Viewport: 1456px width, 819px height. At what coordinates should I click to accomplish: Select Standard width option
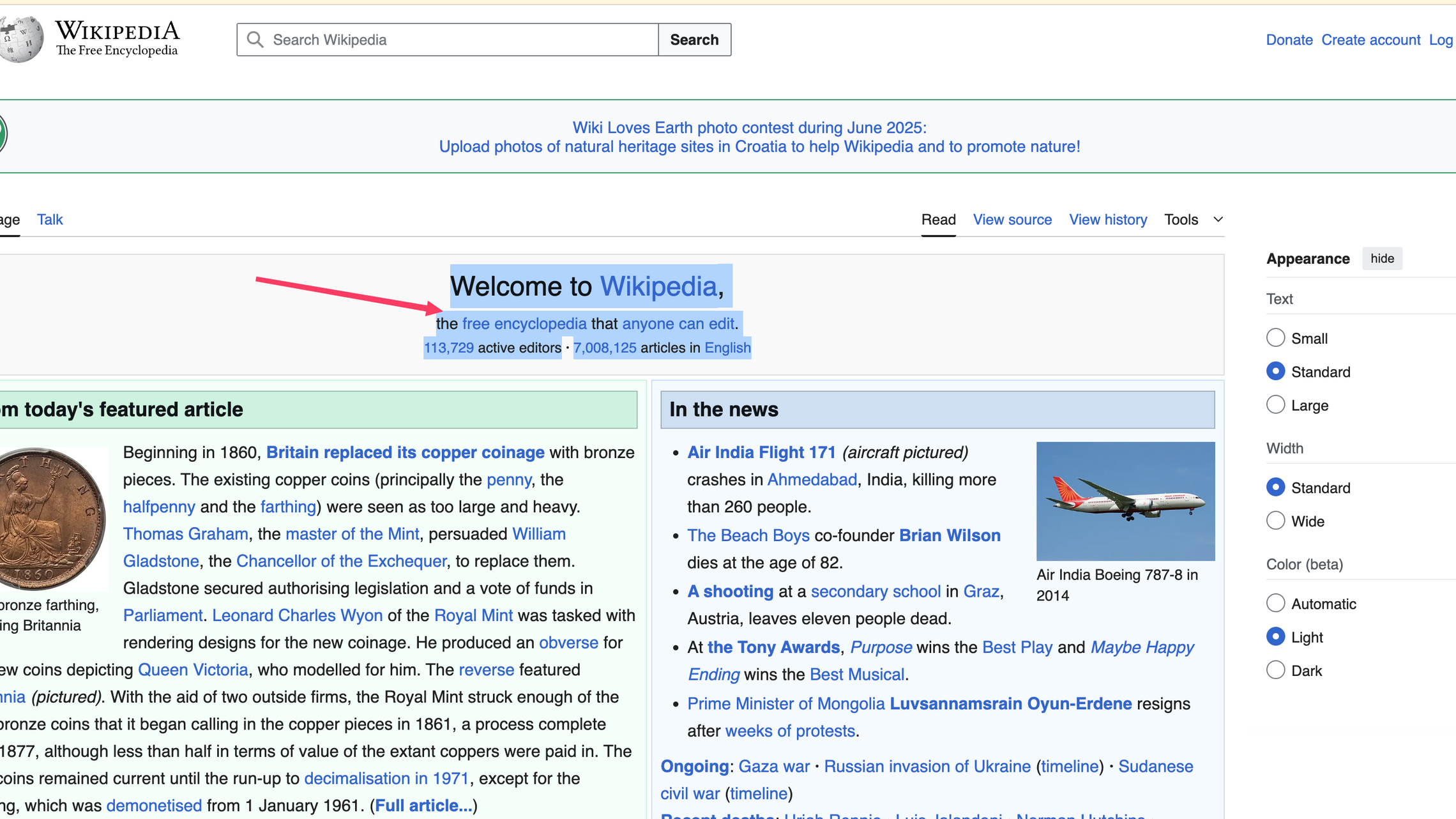(1275, 487)
